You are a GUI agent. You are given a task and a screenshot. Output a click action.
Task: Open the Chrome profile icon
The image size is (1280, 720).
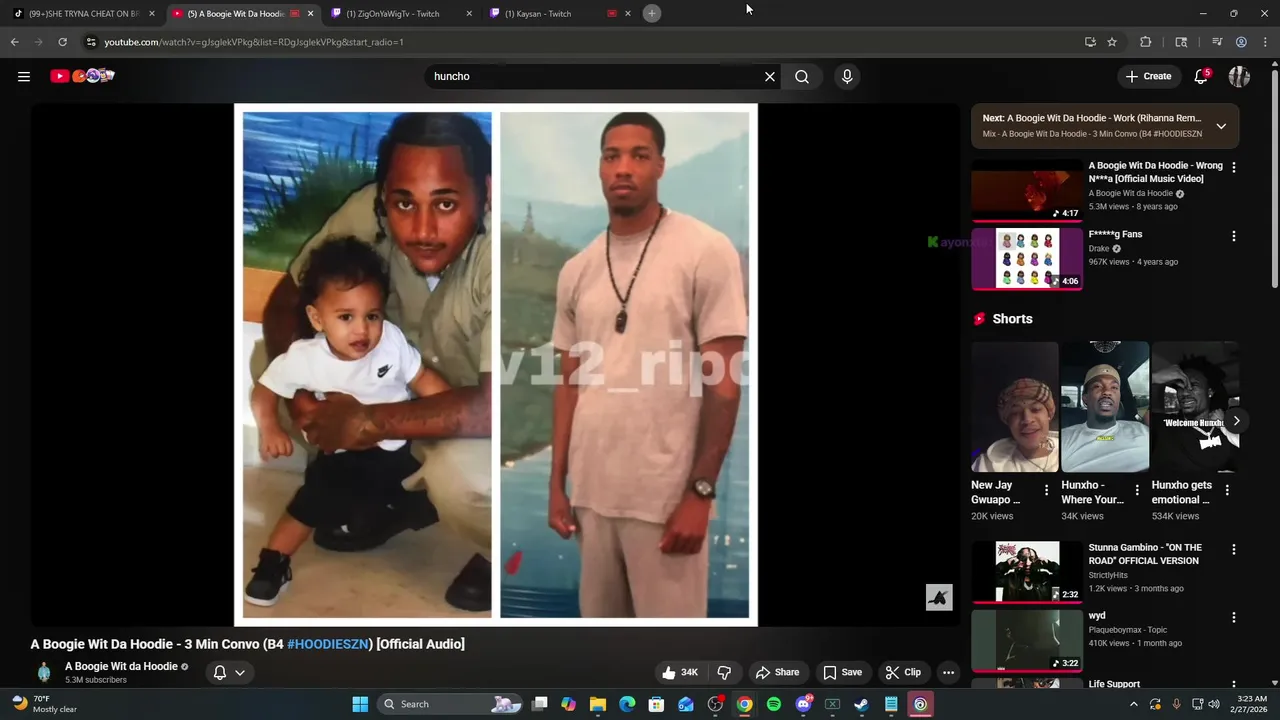1241,42
